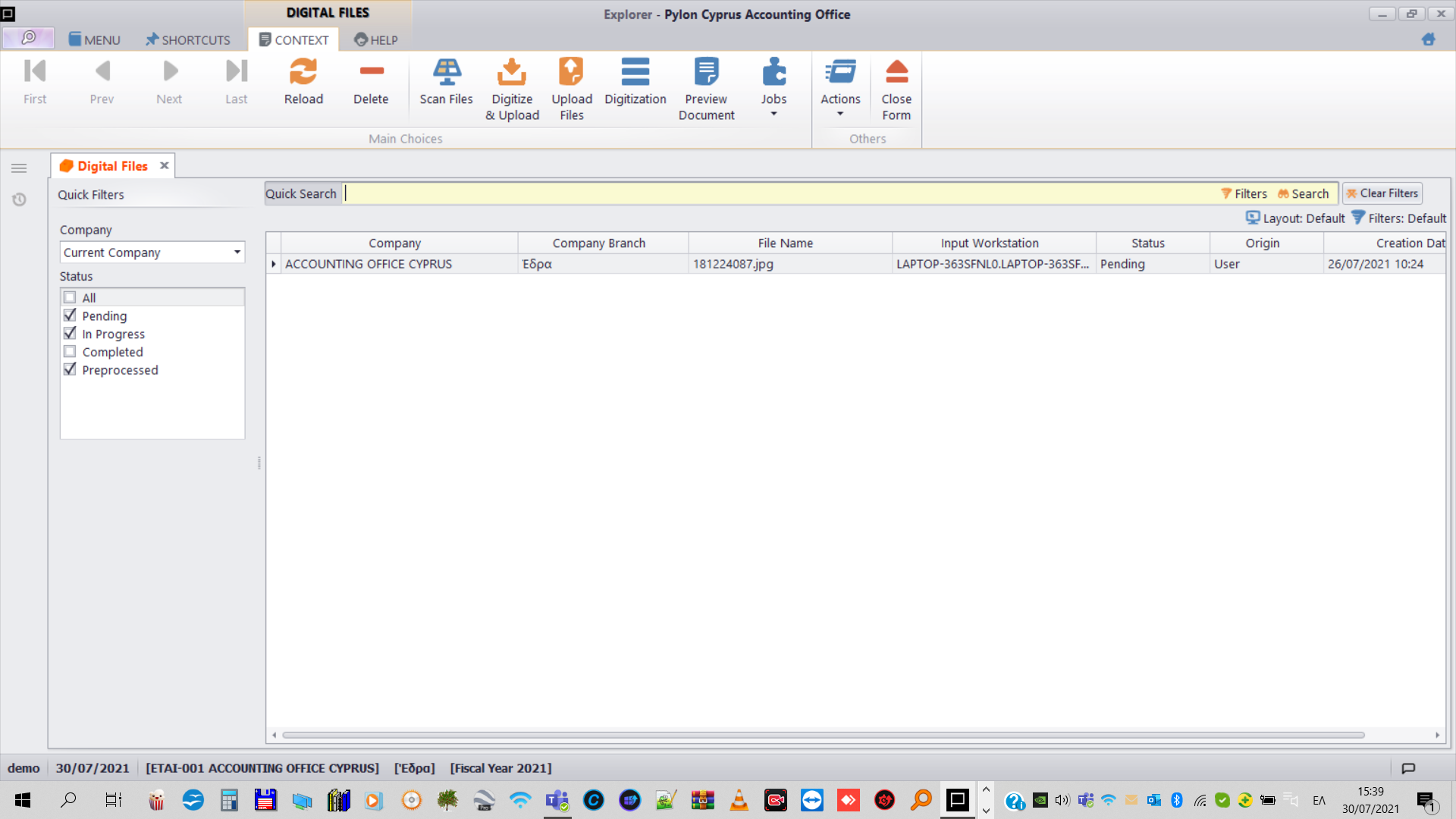Click the Search button in quick search

(x=1304, y=194)
